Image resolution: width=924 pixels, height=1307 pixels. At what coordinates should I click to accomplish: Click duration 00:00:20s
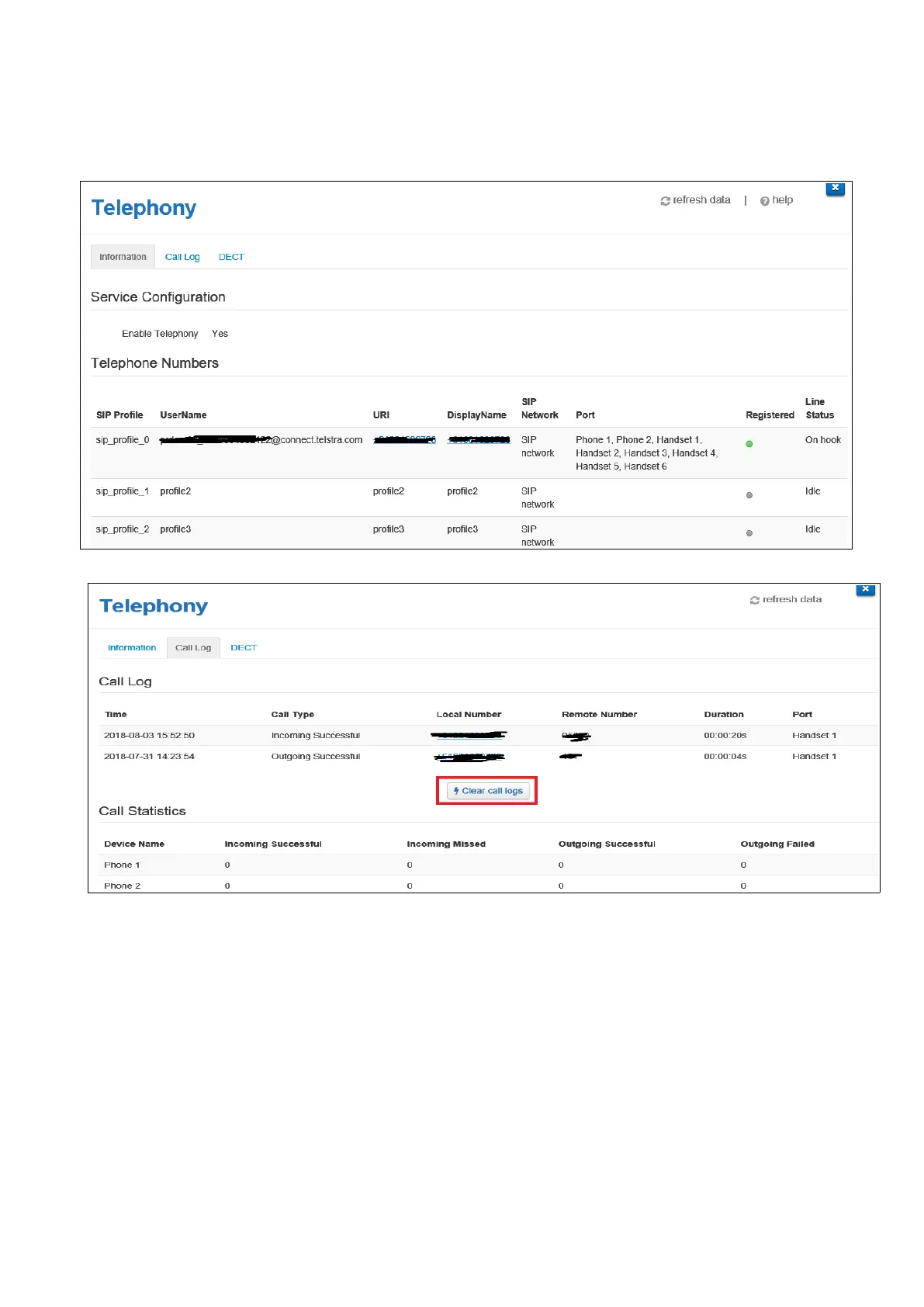click(x=725, y=735)
